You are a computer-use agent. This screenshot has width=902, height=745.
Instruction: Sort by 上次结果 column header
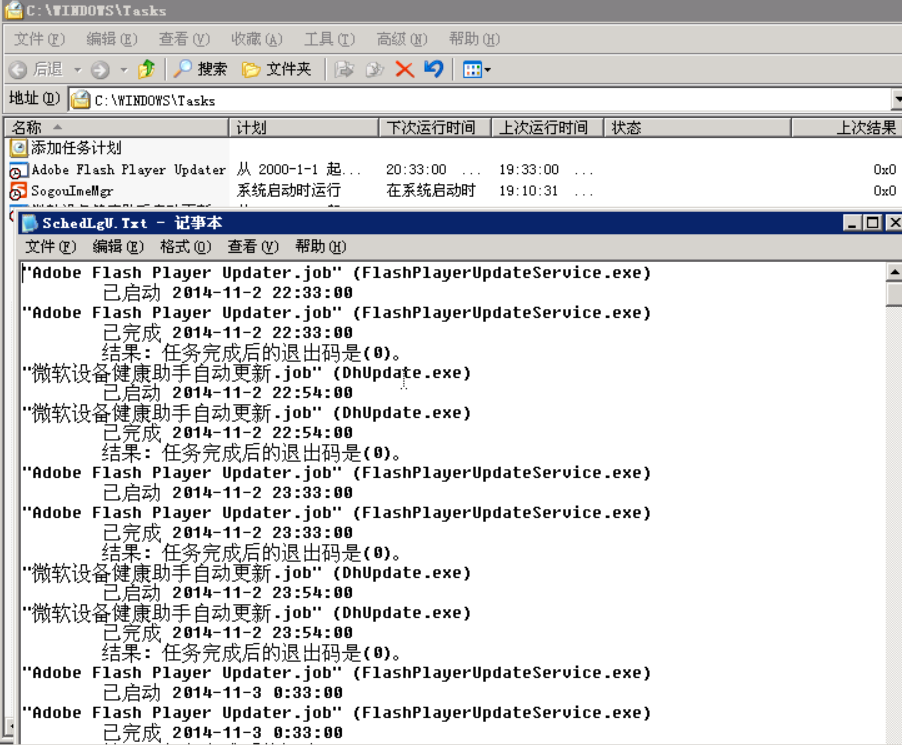(846, 127)
